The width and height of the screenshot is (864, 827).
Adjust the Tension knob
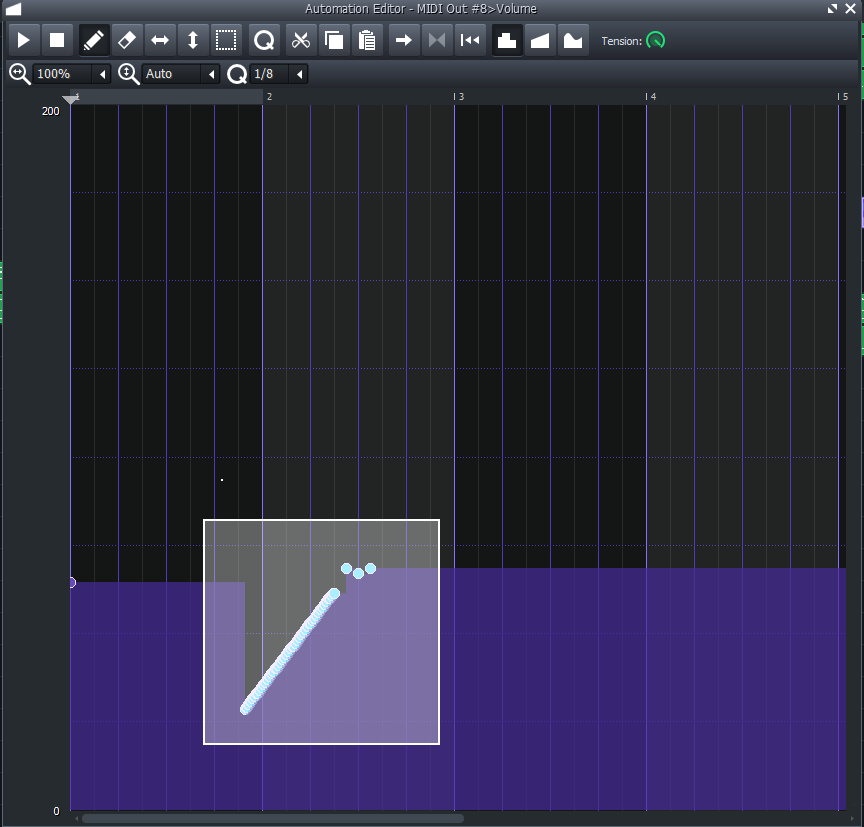[656, 40]
